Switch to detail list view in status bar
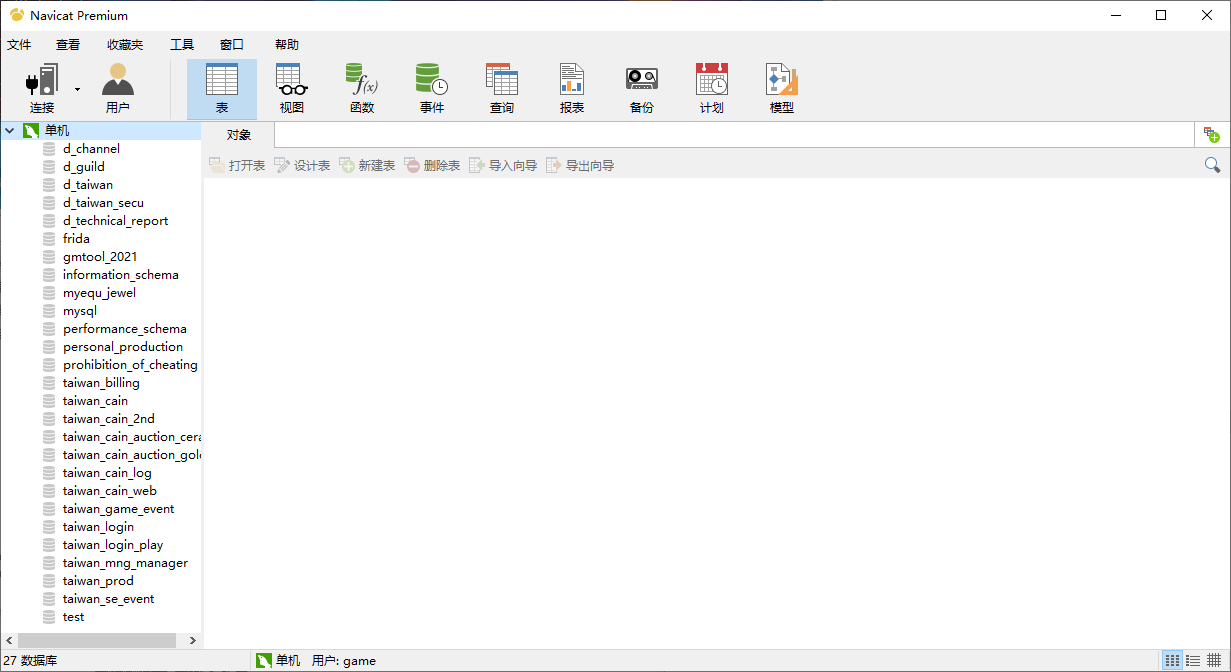Viewport: 1231px width, 672px height. pyautogui.click(x=1193, y=661)
